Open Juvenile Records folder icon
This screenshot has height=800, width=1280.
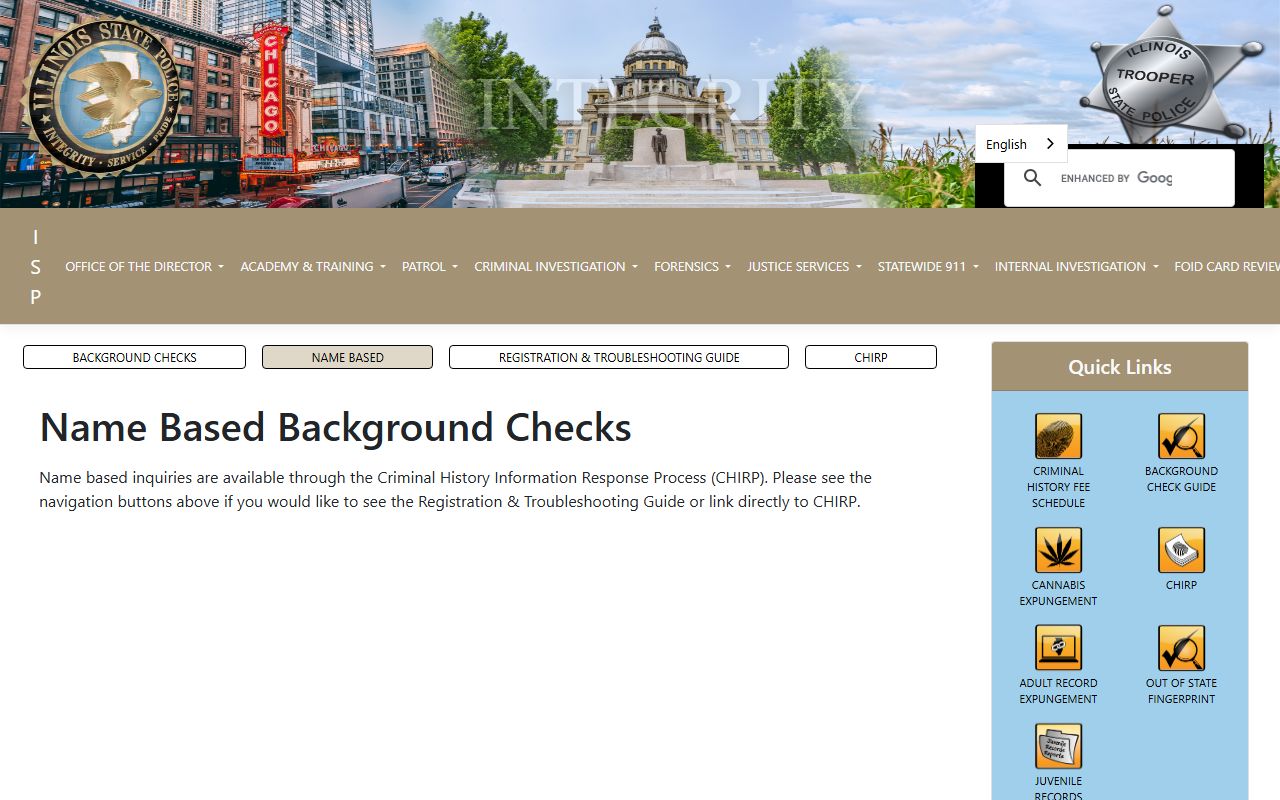pyautogui.click(x=1058, y=746)
